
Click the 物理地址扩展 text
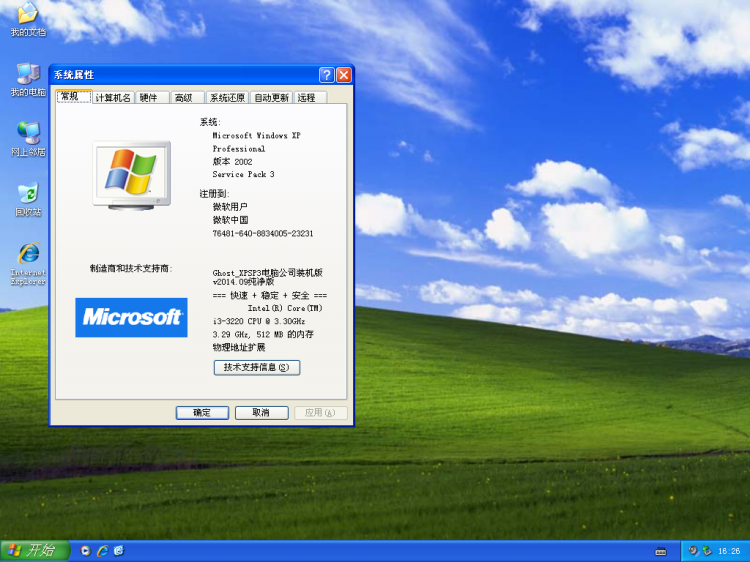tap(239, 347)
